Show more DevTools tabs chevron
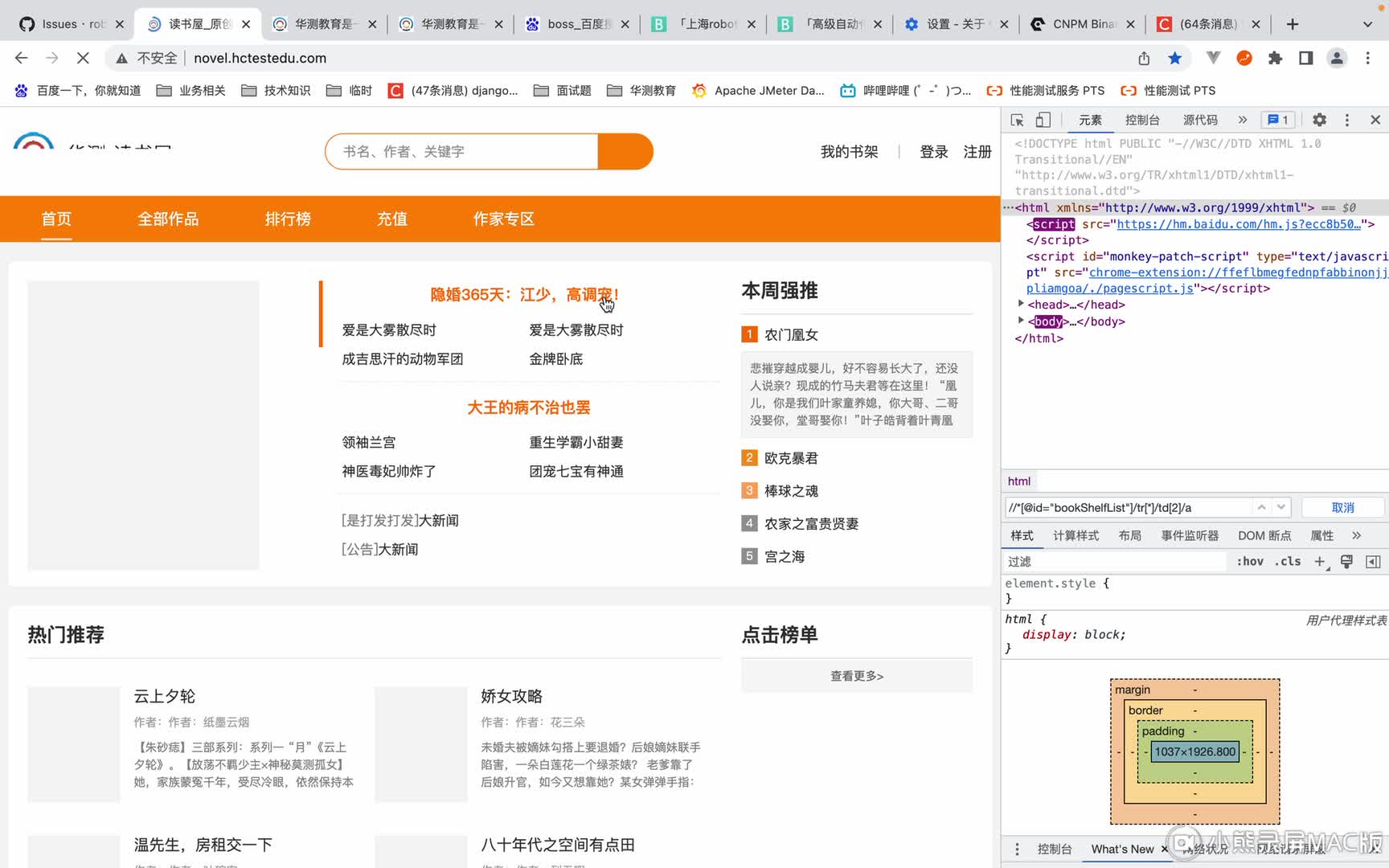This screenshot has width=1389, height=868. [x=1243, y=120]
